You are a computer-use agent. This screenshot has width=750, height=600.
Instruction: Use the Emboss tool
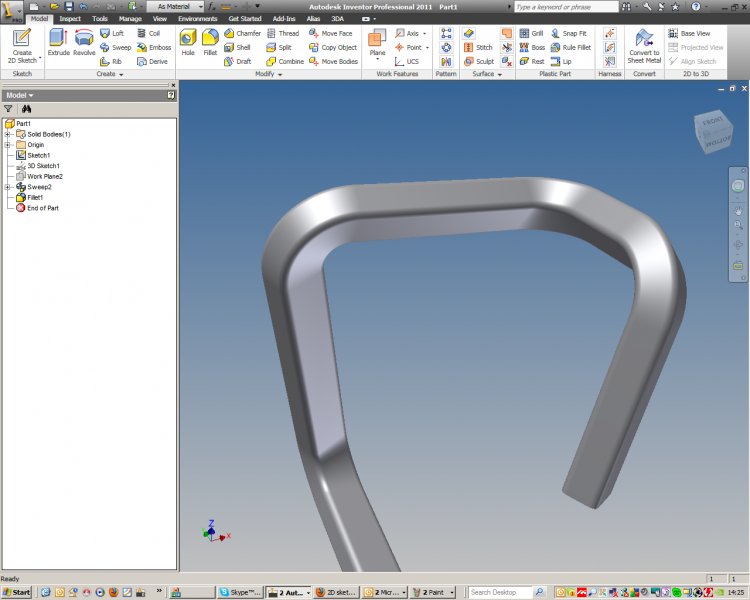pos(154,47)
